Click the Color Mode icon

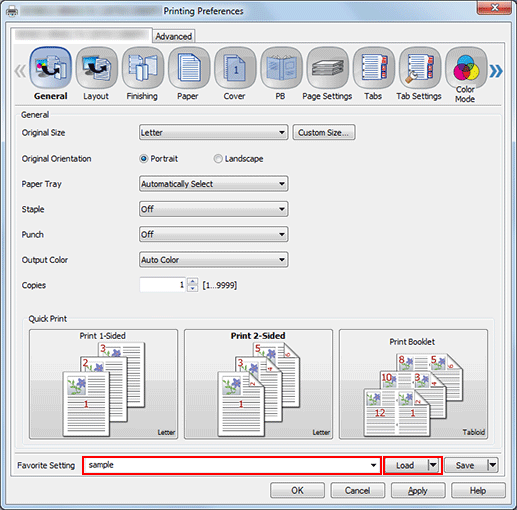pos(466,68)
